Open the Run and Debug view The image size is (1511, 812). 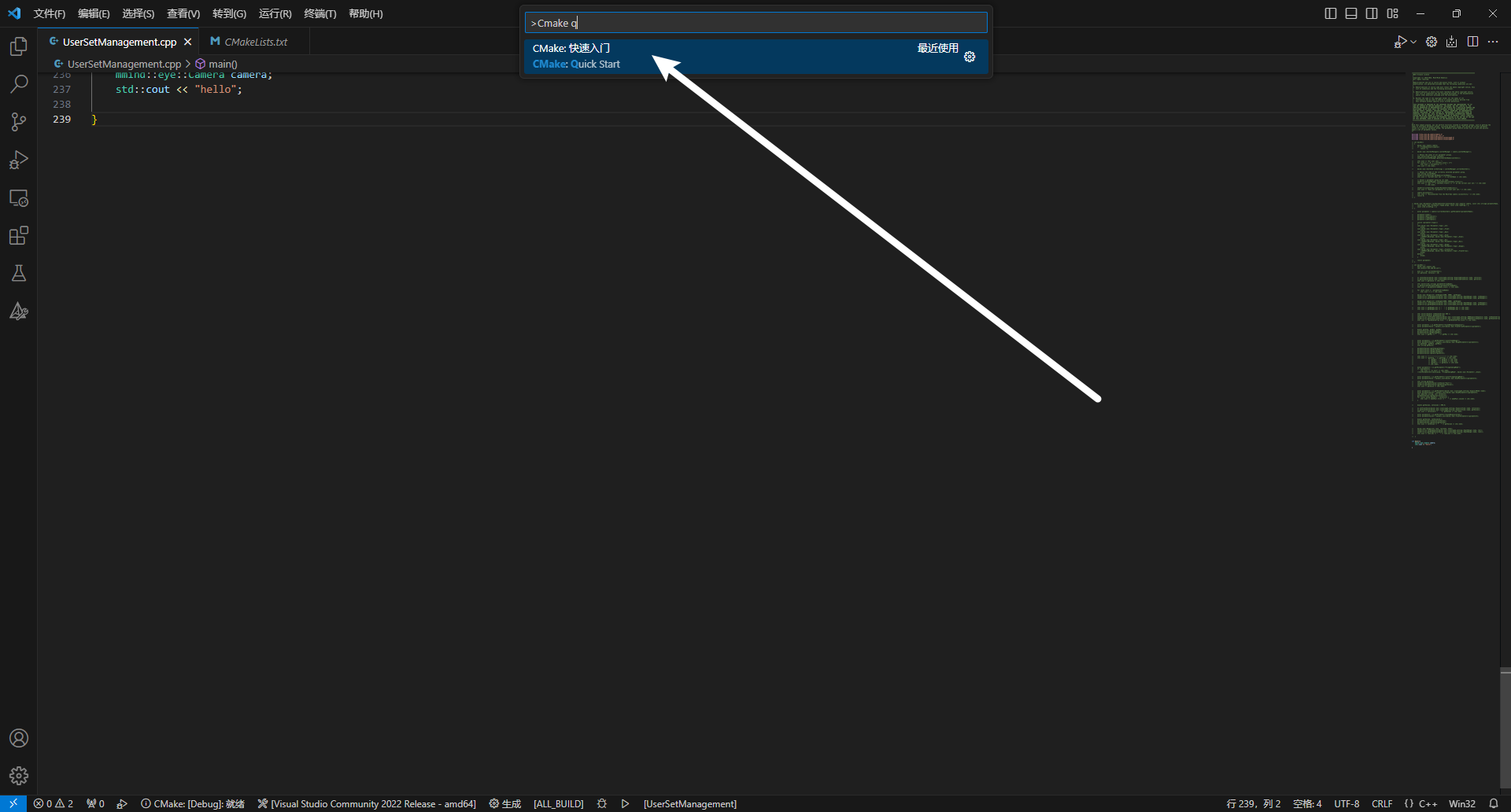tap(18, 160)
